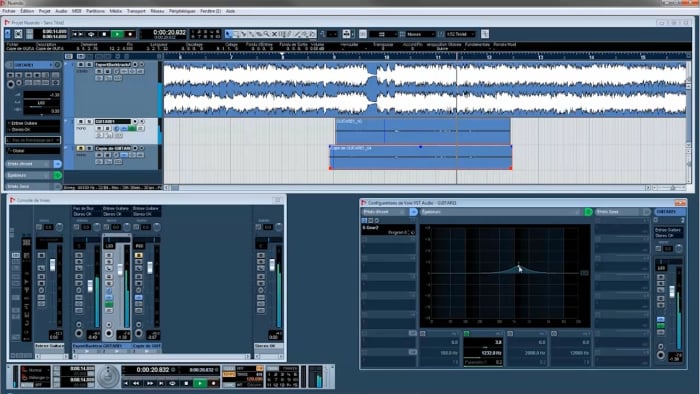Select the Copie de GUITAR01 audio event

tap(421, 158)
